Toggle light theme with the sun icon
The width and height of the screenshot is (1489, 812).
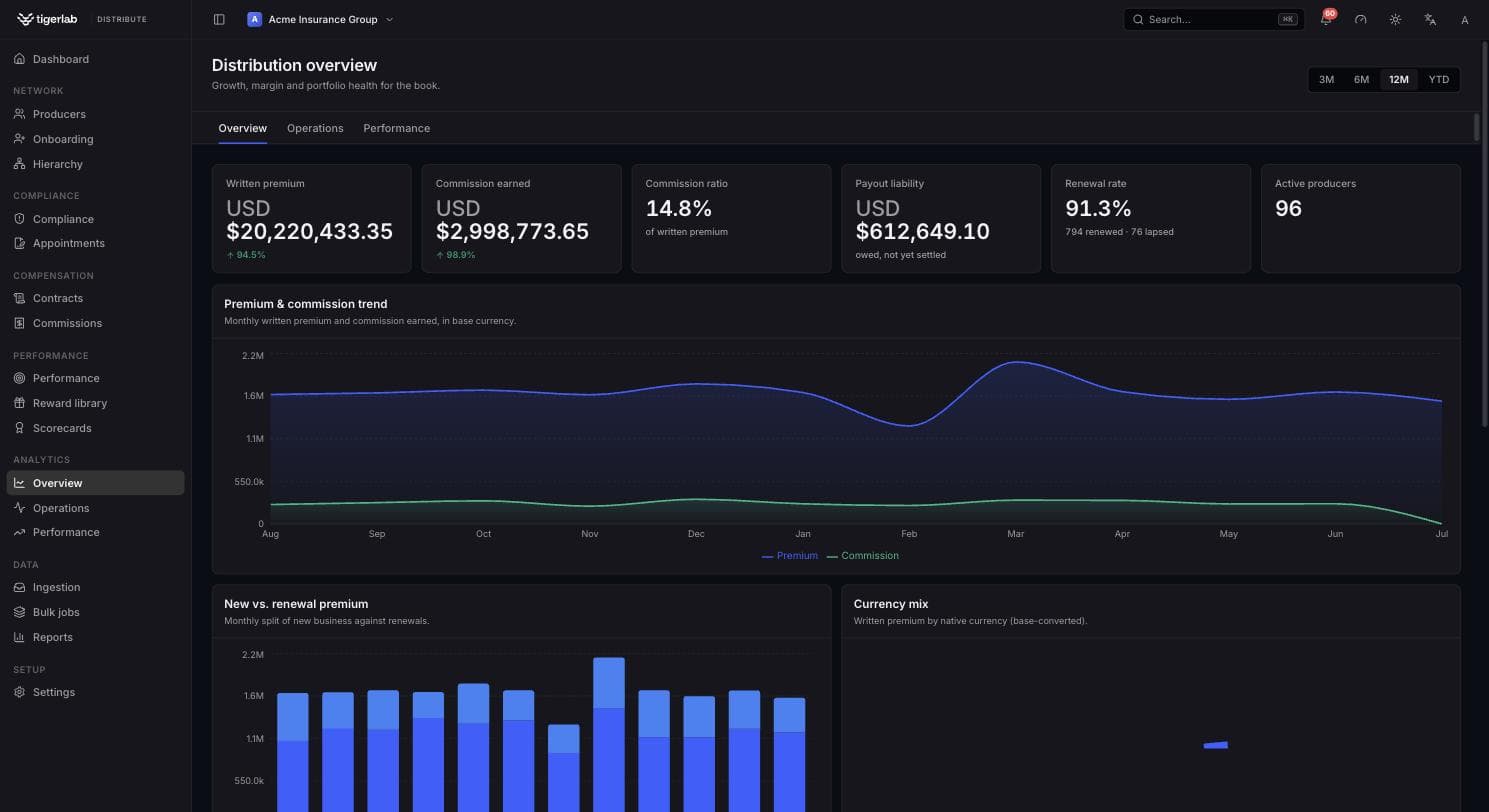tap(1395, 19)
